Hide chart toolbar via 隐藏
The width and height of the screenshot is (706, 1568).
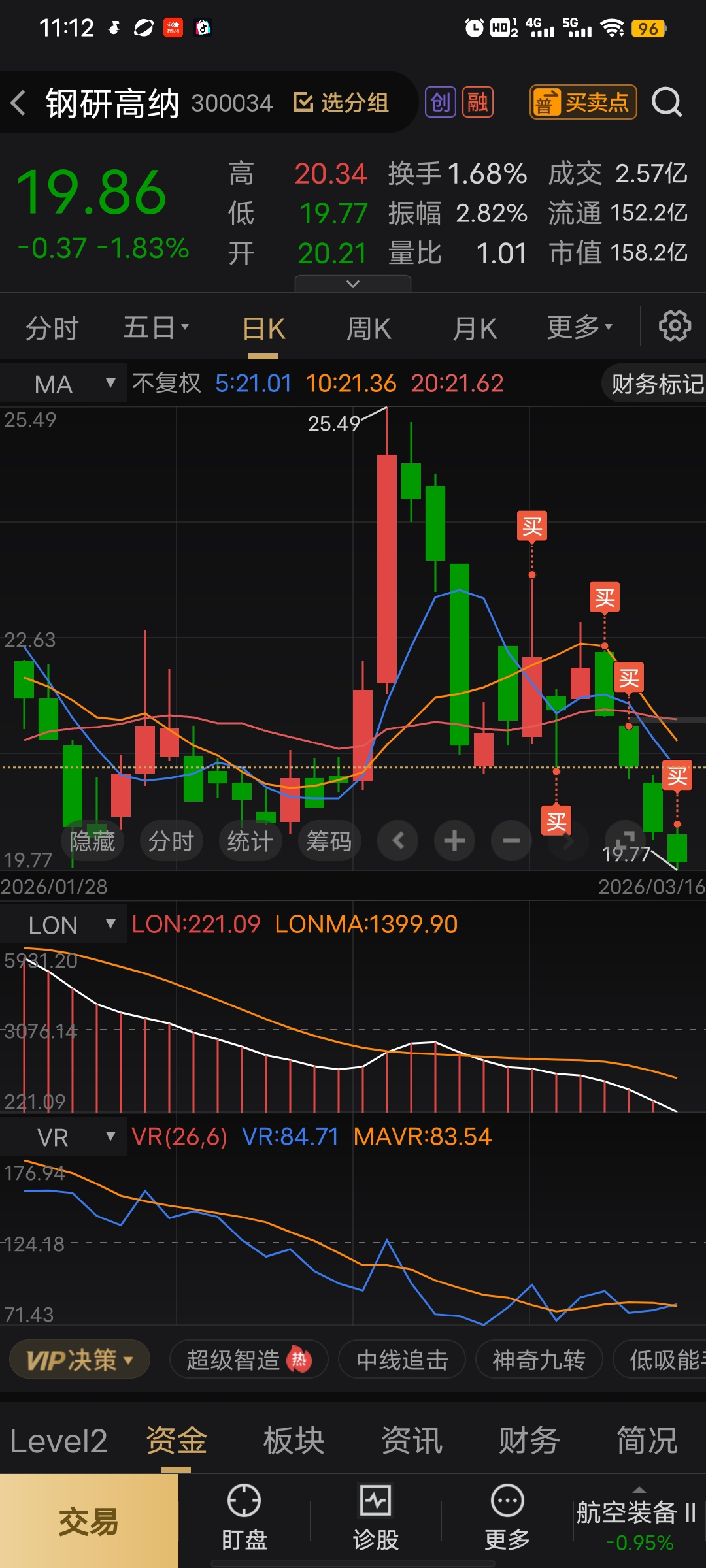[x=92, y=840]
